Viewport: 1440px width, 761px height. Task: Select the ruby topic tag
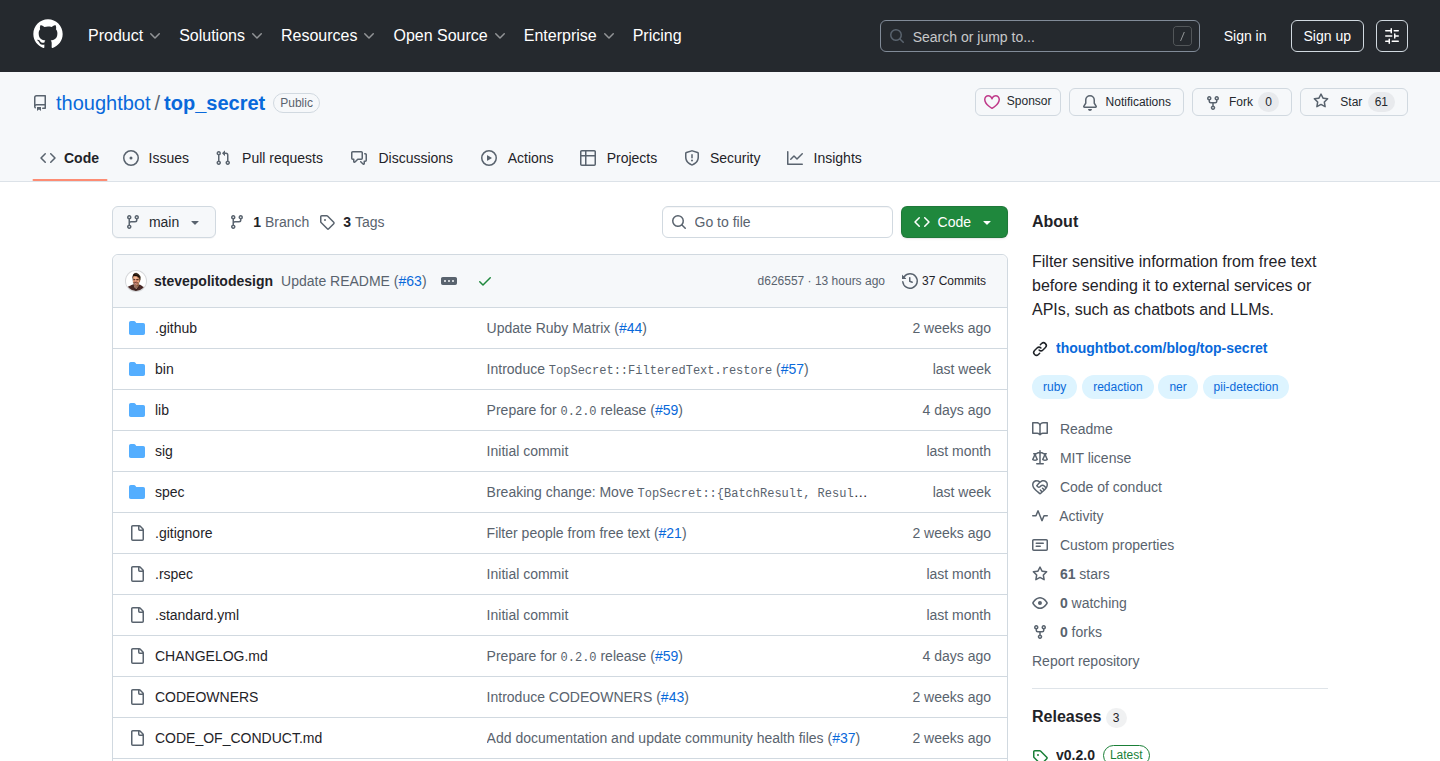(1054, 387)
